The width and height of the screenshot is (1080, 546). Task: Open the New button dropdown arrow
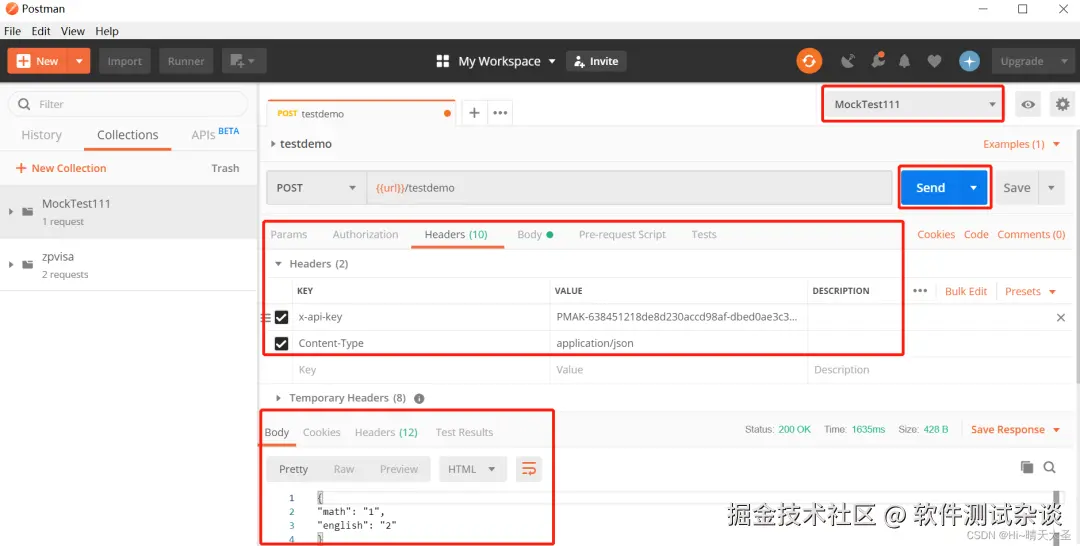(79, 61)
